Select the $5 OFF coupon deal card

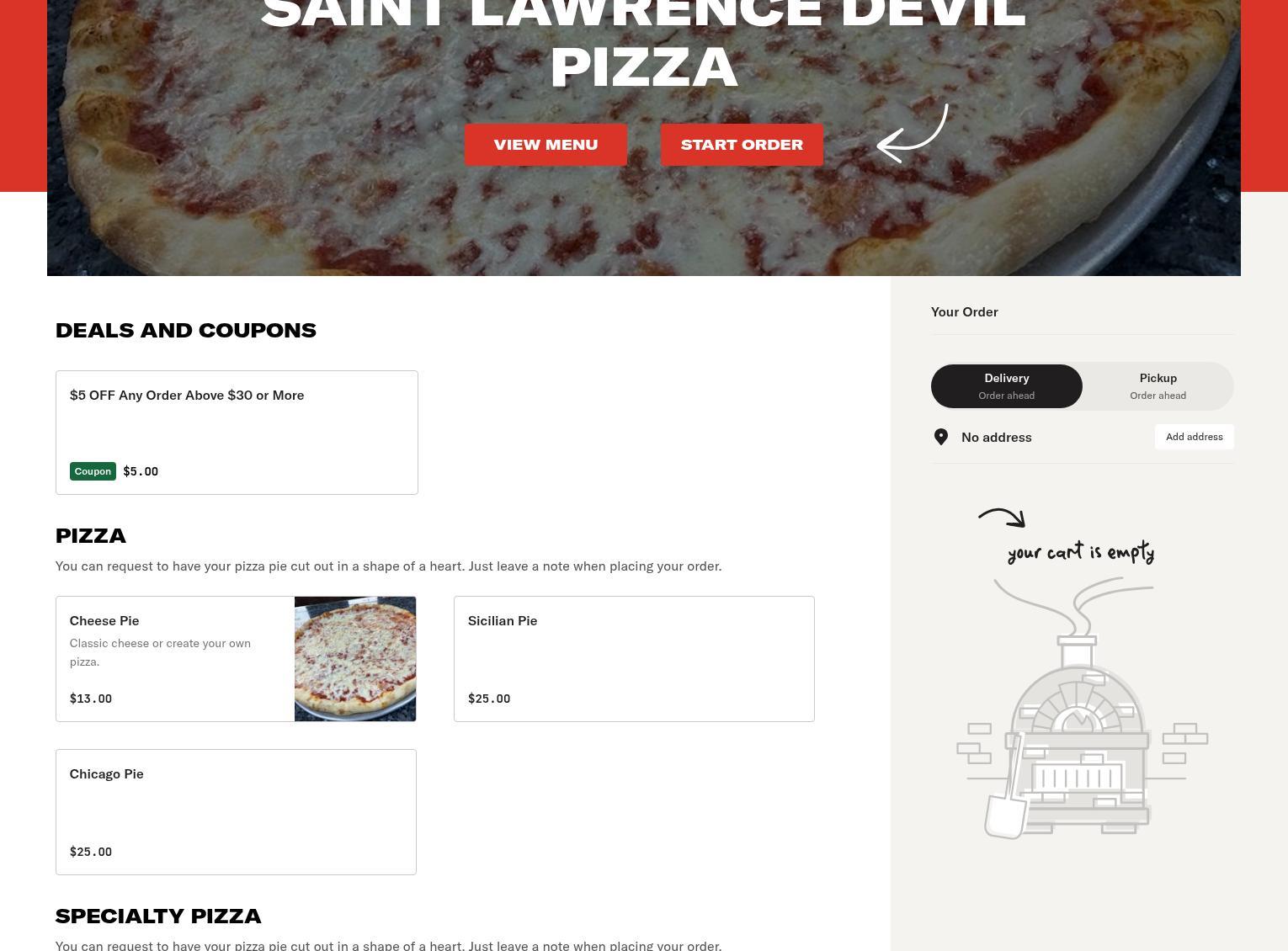(x=237, y=433)
